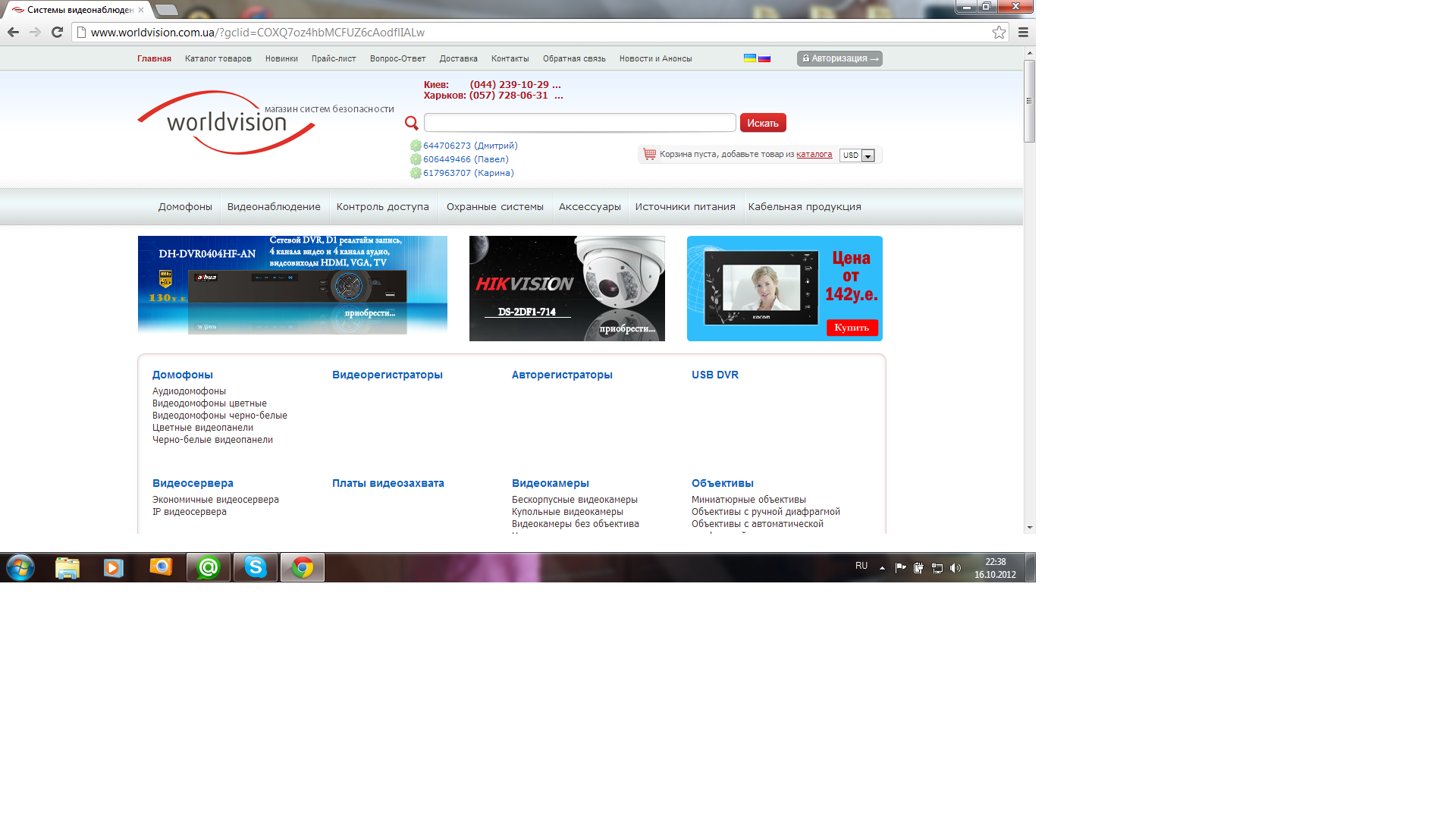This screenshot has height=819, width=1456.
Task: Click the page vertical scrollbar thumb
Action: coord(1029,101)
